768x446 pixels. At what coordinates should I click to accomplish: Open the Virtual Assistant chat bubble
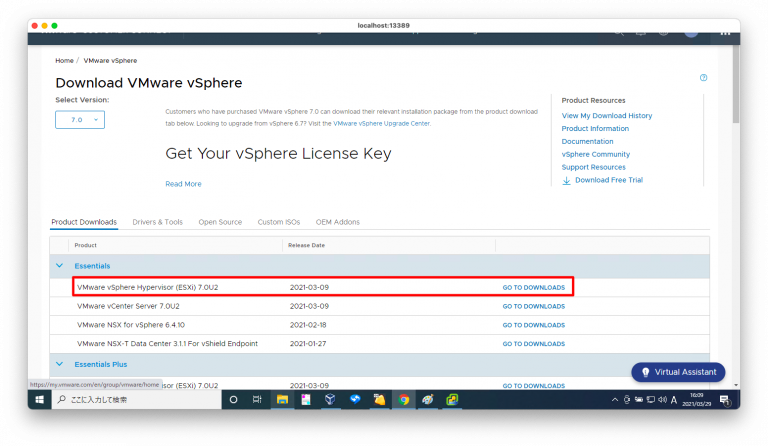pyautogui.click(x=678, y=372)
